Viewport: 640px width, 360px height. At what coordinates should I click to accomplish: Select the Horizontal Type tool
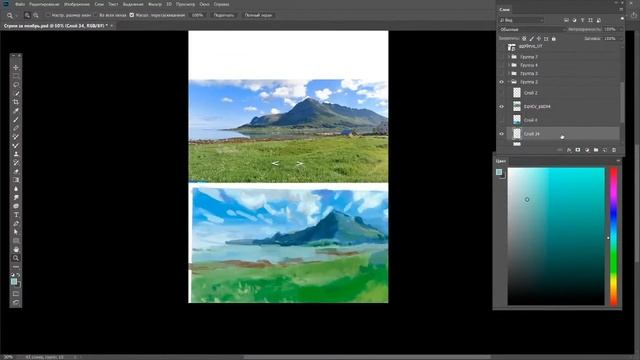click(x=16, y=215)
